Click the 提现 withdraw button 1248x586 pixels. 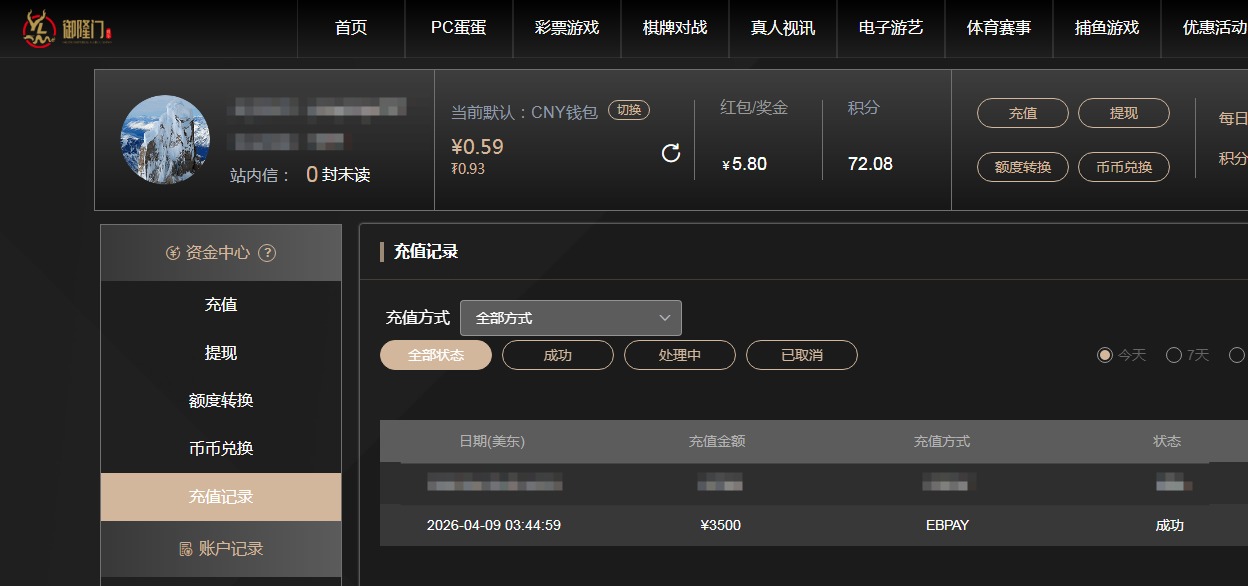click(1123, 113)
